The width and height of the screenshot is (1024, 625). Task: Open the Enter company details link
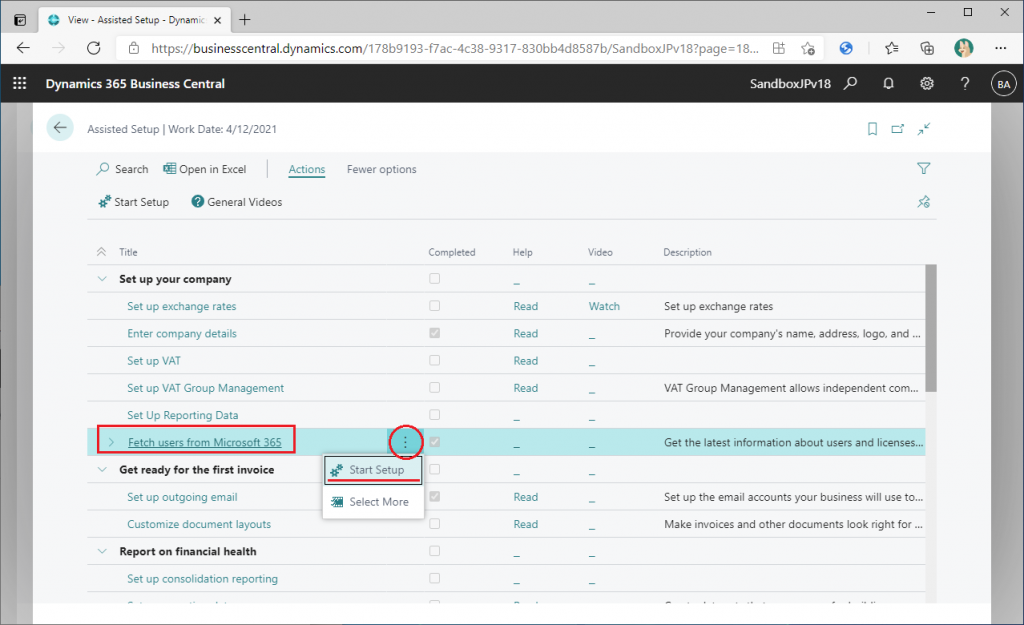[x=182, y=334]
